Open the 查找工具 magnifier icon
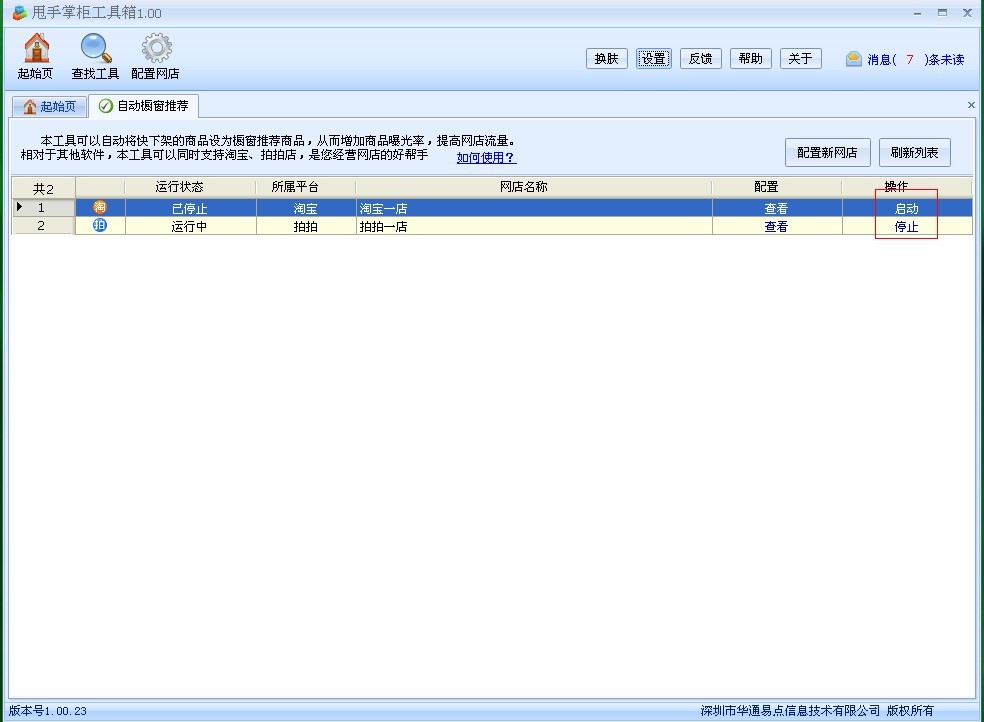 (x=95, y=56)
